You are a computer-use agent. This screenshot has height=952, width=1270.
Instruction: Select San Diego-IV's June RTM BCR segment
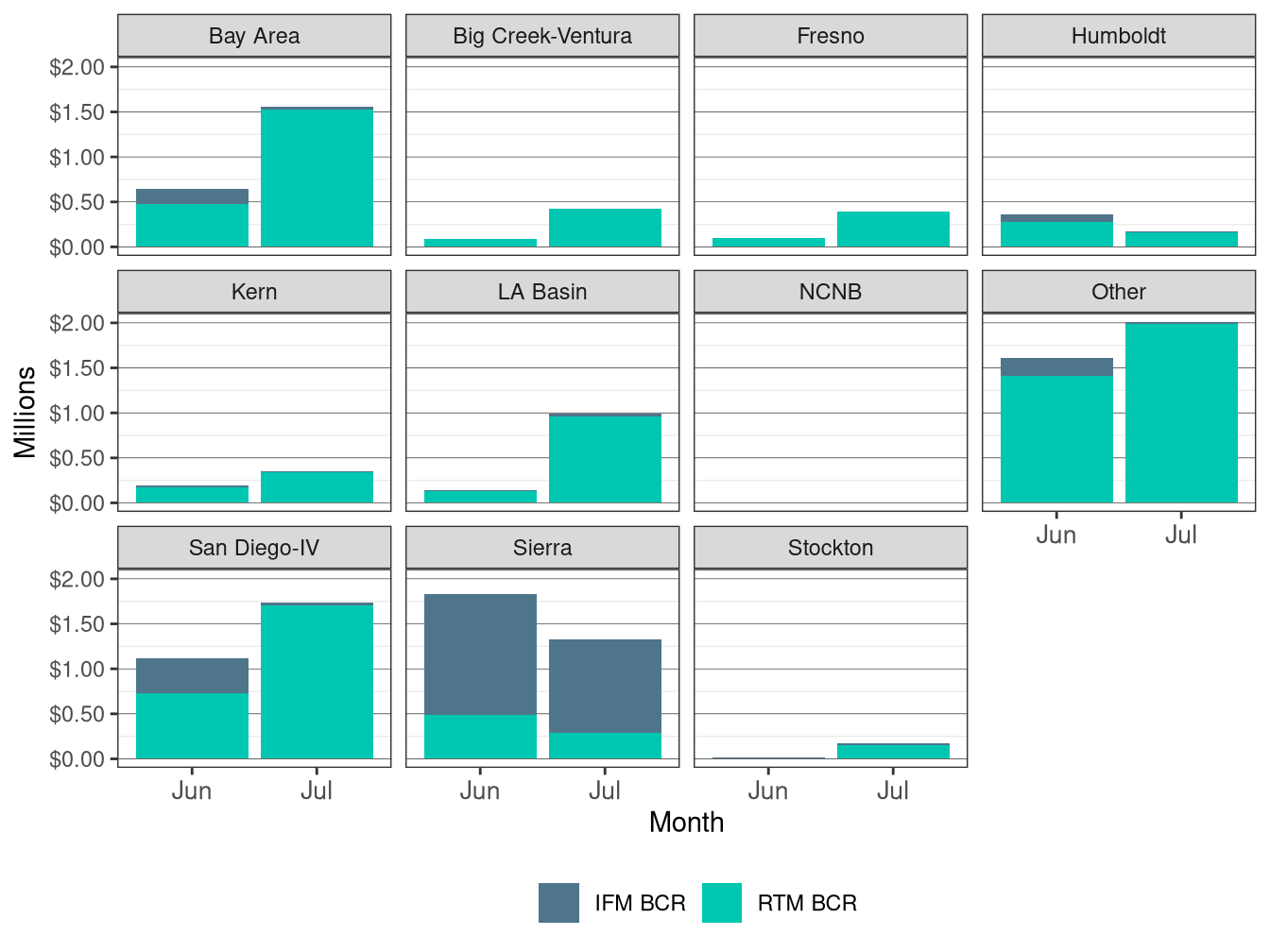pos(192,726)
